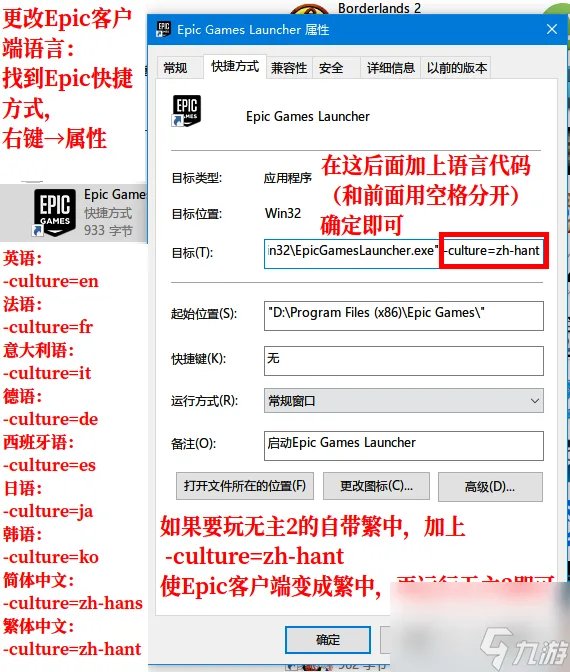
Task: Click the Epic Games Launcher shortcut icon in the dialog
Action: click(x=186, y=111)
